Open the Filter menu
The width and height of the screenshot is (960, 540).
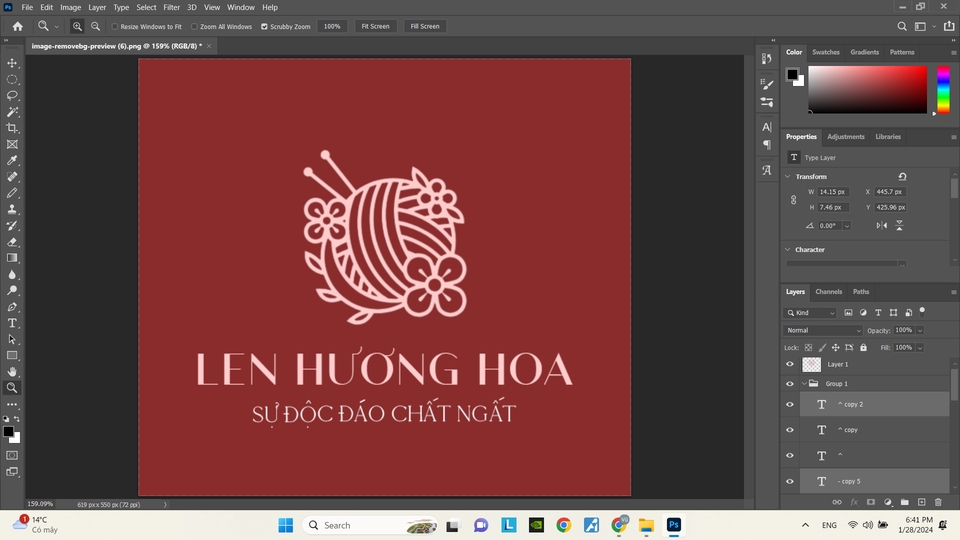pyautogui.click(x=171, y=7)
